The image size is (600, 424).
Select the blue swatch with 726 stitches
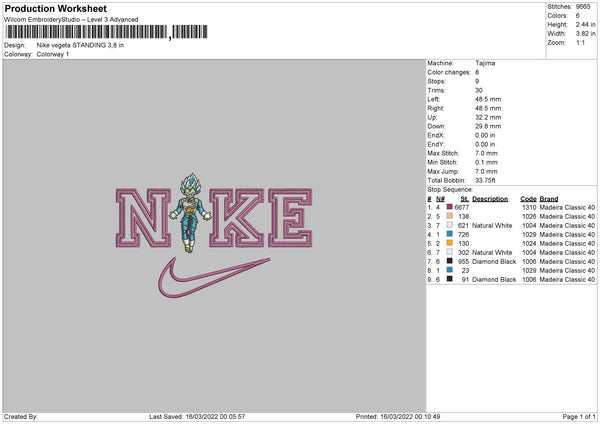coord(450,234)
